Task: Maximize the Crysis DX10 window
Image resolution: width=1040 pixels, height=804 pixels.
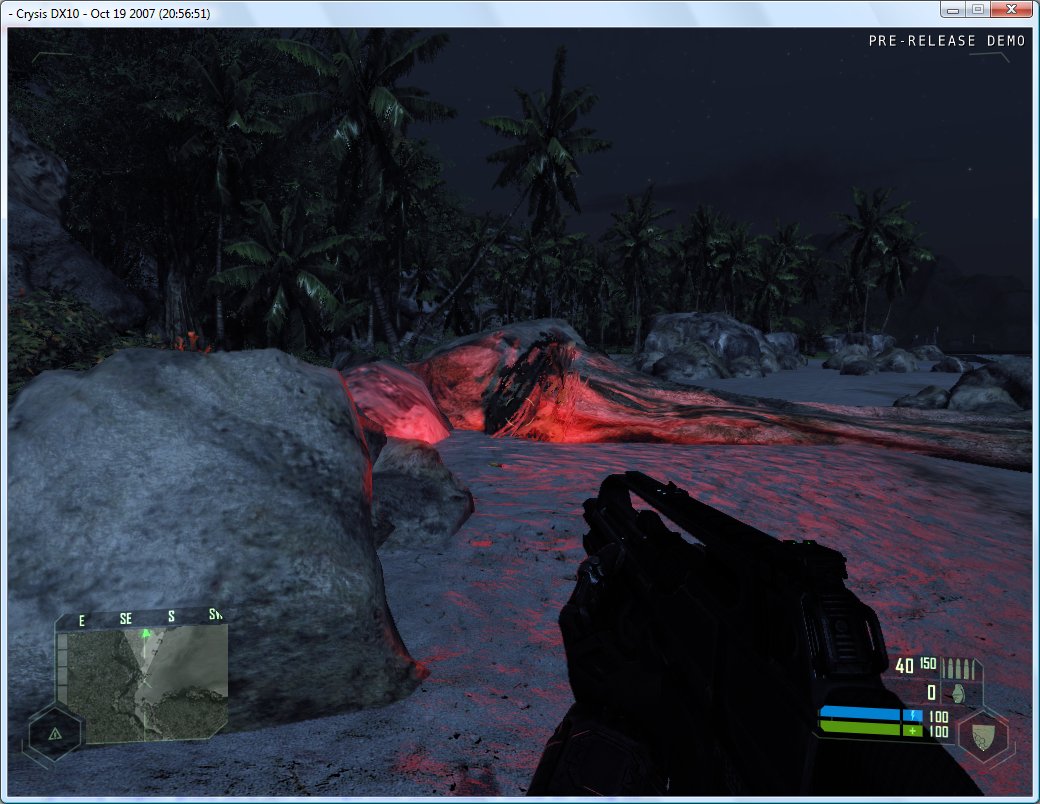Action: [978, 10]
